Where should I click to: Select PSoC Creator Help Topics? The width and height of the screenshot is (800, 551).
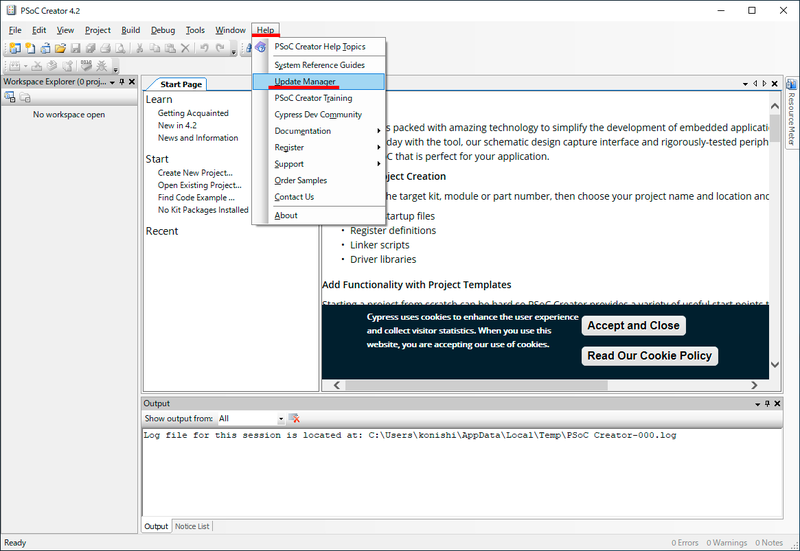click(318, 46)
